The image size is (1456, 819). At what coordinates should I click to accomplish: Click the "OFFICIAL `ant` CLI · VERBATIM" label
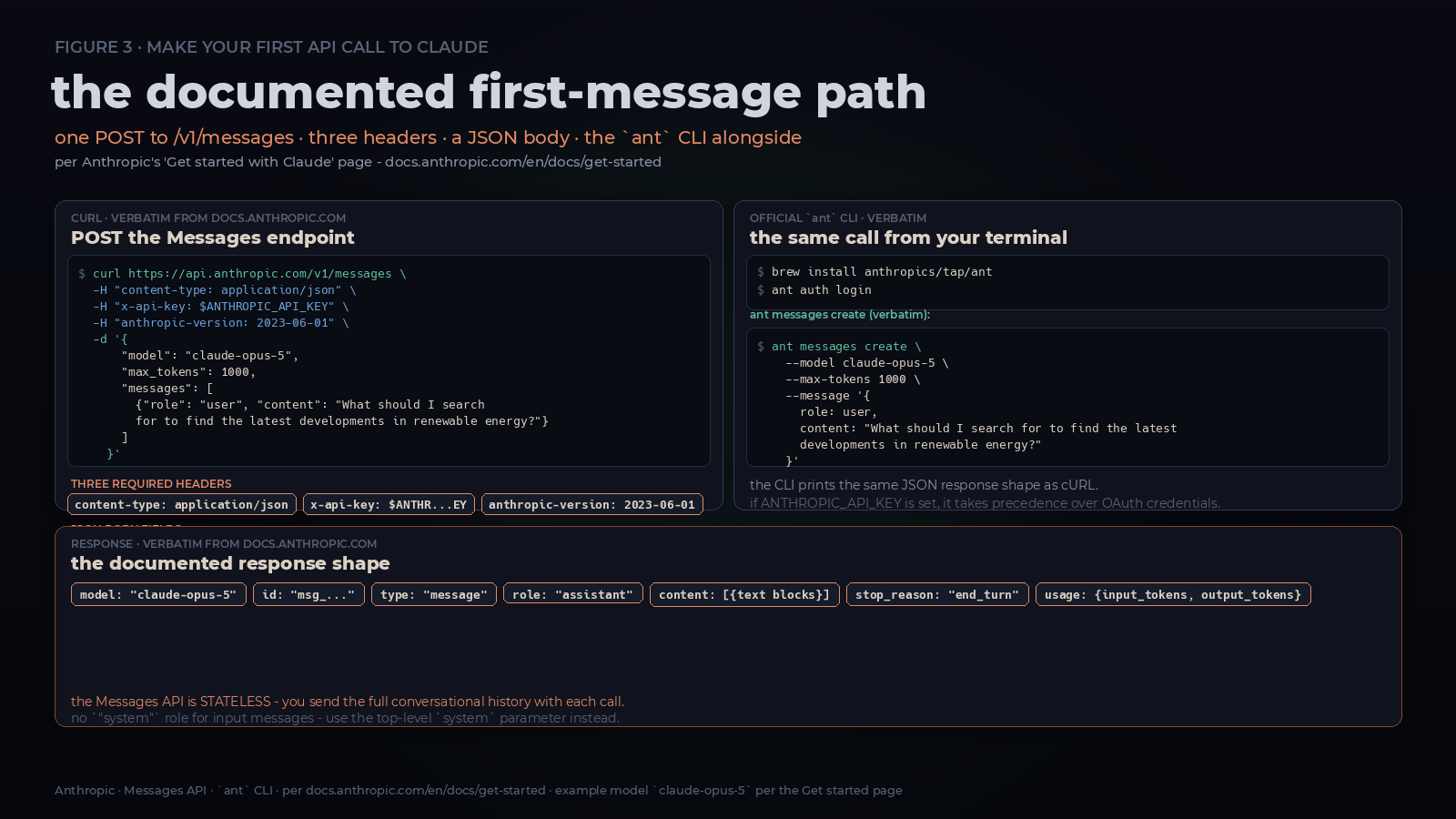838,218
